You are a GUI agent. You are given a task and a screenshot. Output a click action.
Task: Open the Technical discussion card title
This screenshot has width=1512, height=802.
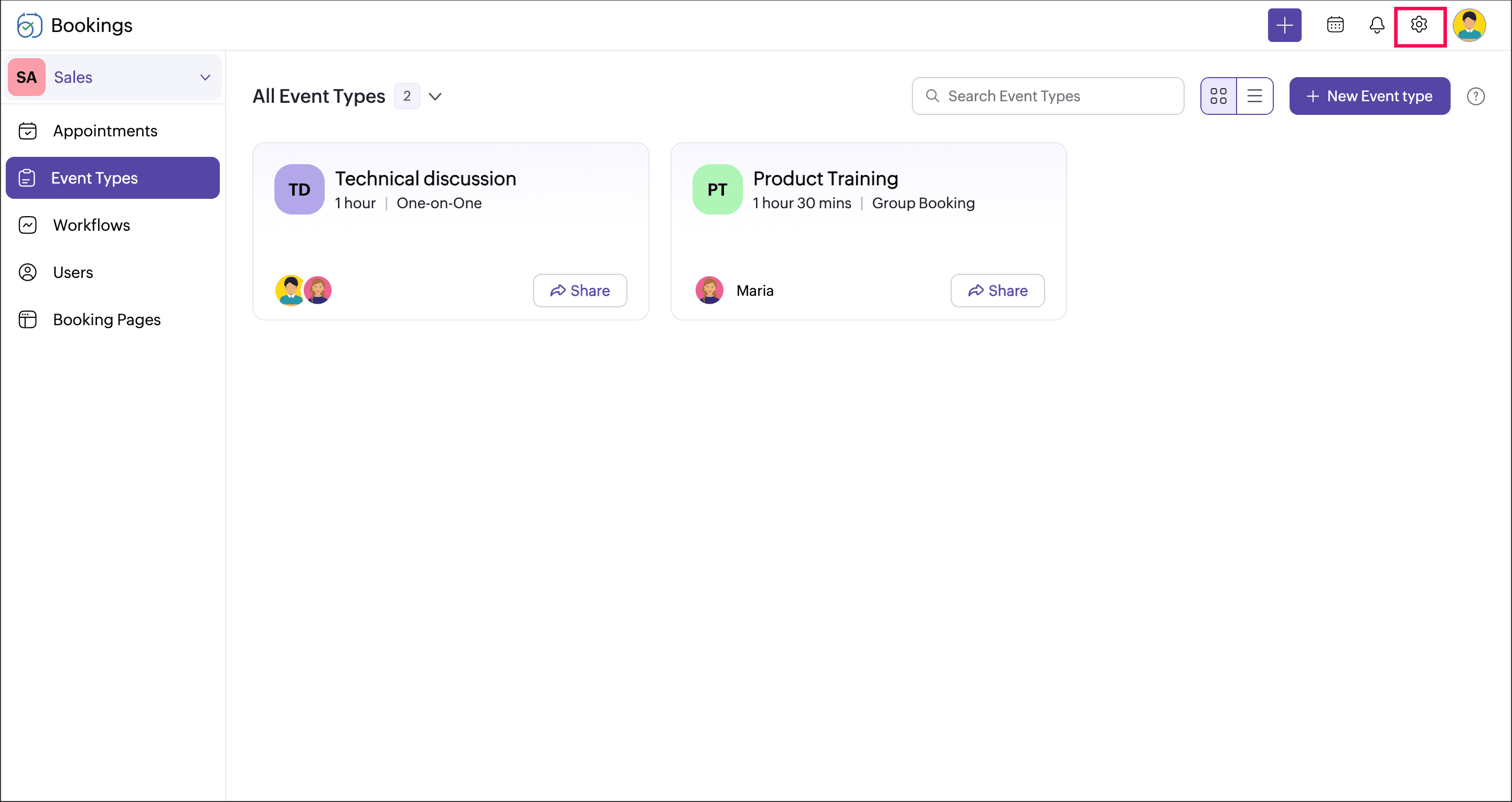(x=425, y=178)
